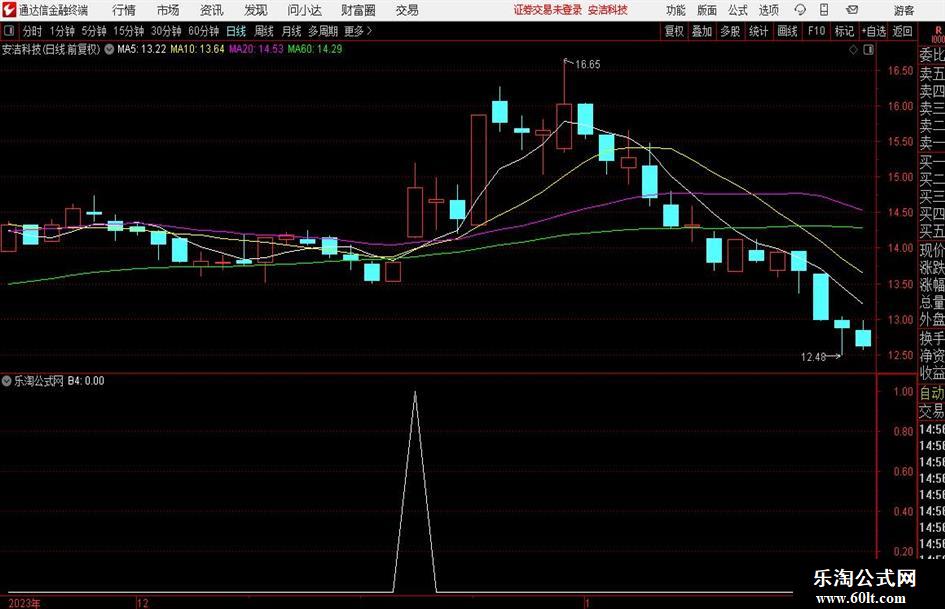Switch to 周线 weekly period

(x=264, y=31)
